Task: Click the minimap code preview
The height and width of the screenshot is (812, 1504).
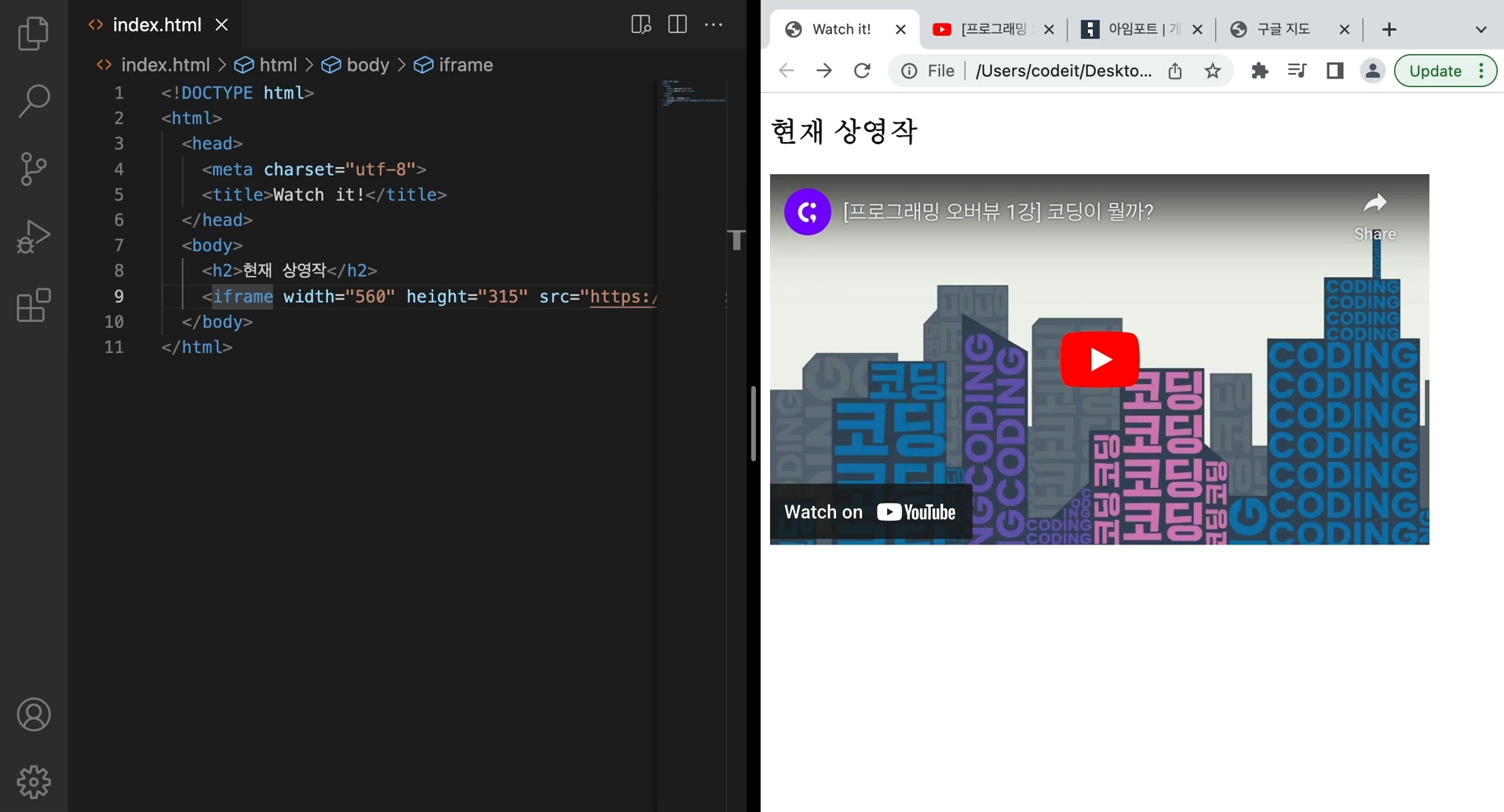Action: click(x=693, y=92)
